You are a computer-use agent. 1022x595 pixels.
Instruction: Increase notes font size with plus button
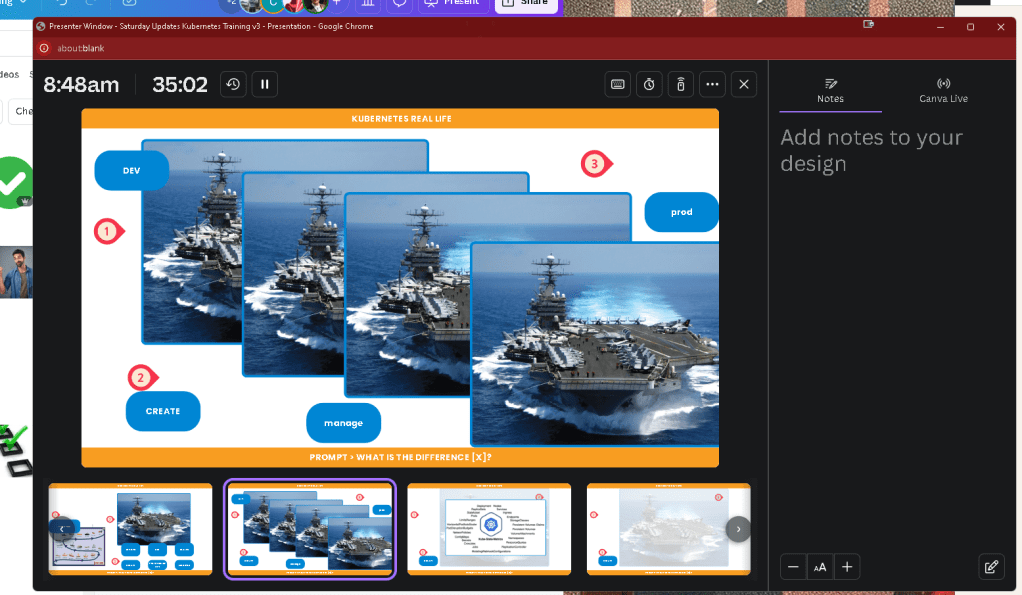coord(847,567)
